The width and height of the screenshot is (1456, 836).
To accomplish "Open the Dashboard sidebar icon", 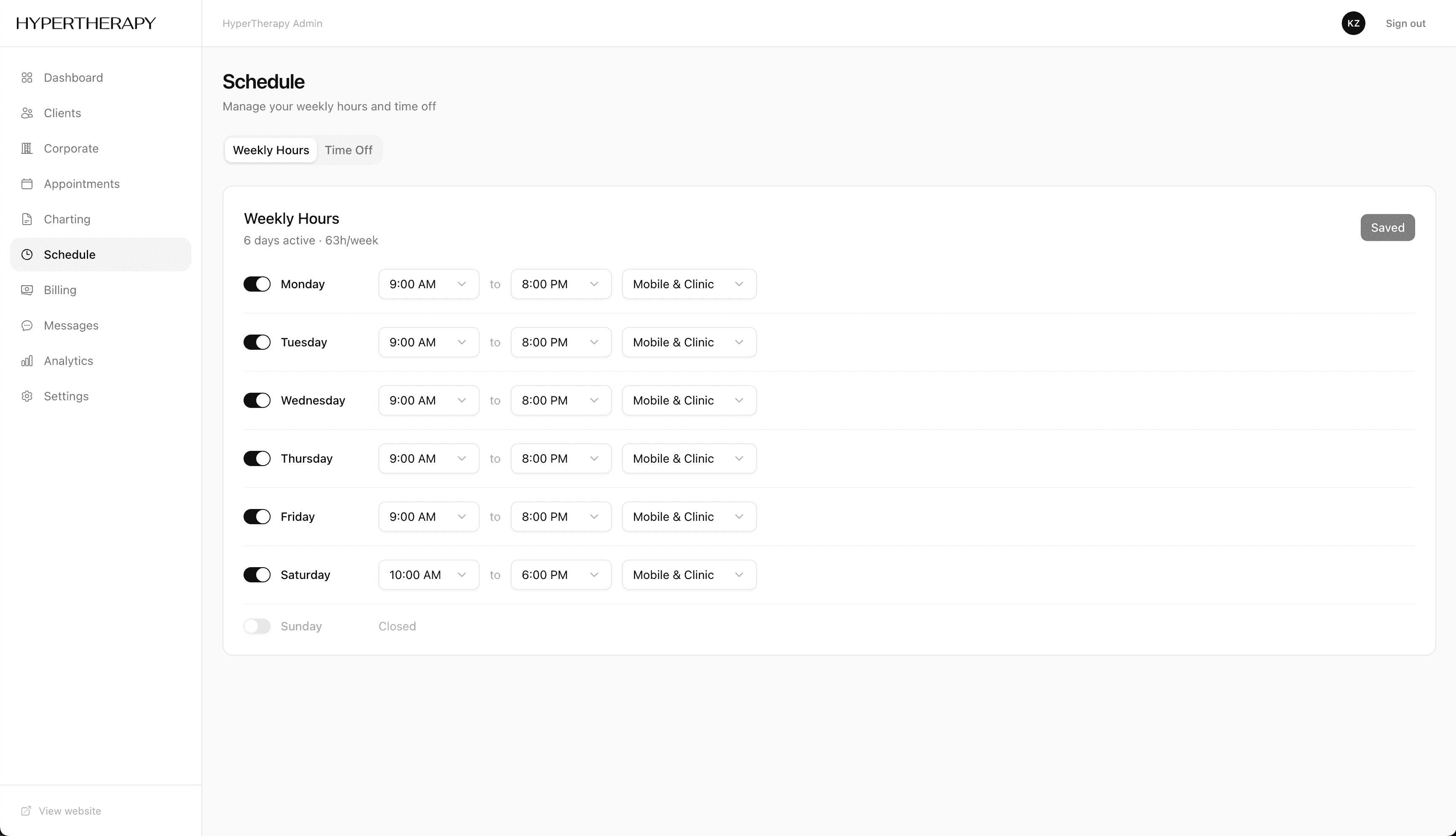I will pos(27,78).
